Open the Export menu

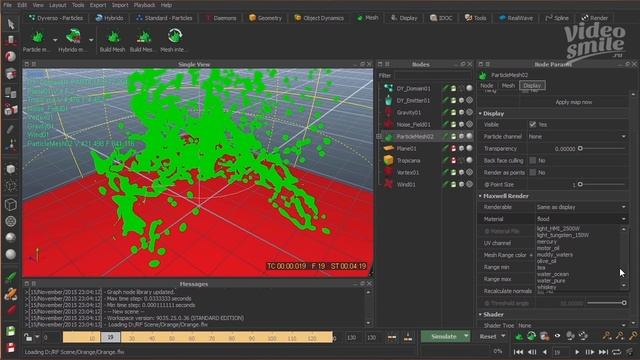click(x=98, y=5)
